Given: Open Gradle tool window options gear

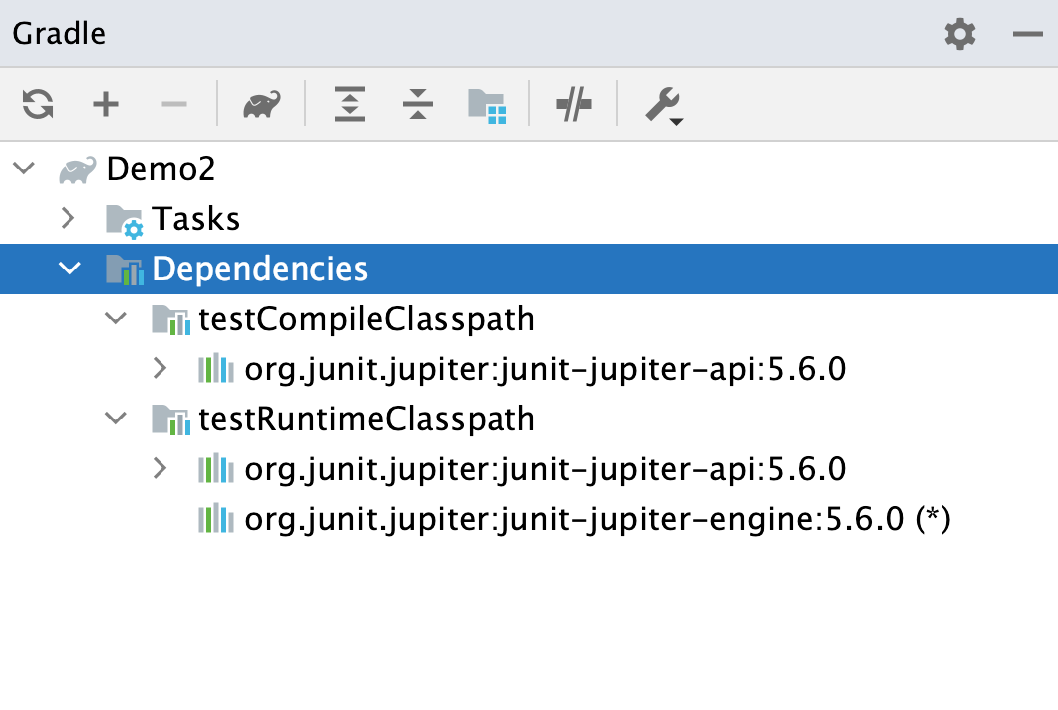Looking at the screenshot, I should tap(959, 33).
